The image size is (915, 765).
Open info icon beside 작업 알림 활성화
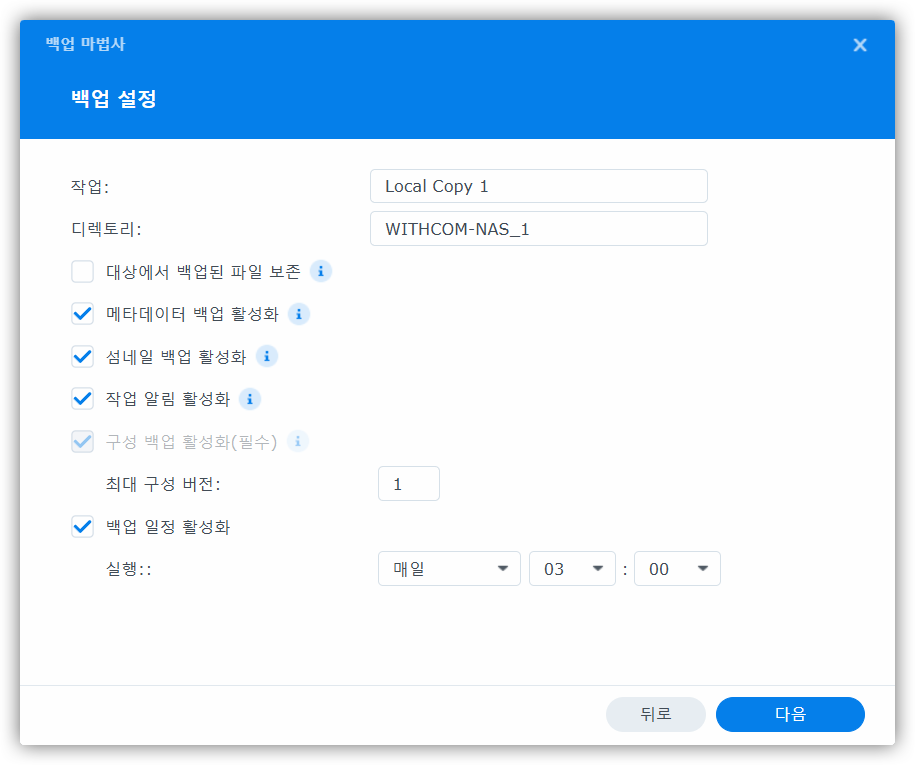click(x=250, y=399)
